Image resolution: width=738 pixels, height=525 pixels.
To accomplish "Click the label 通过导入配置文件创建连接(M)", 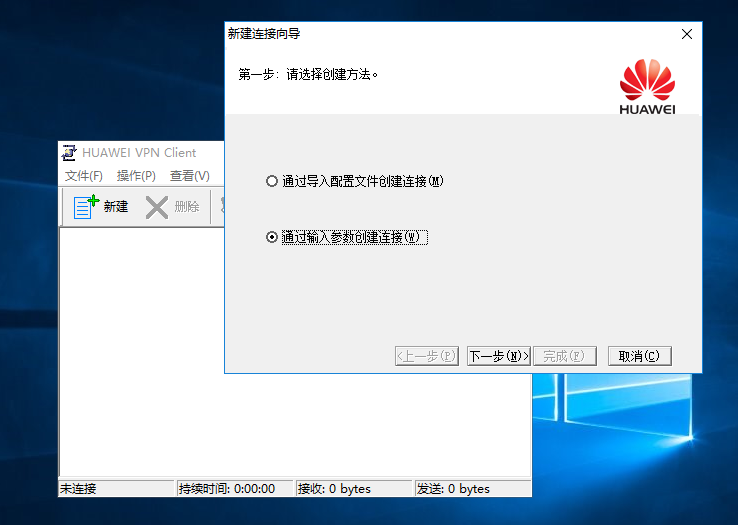I will pos(362,181).
